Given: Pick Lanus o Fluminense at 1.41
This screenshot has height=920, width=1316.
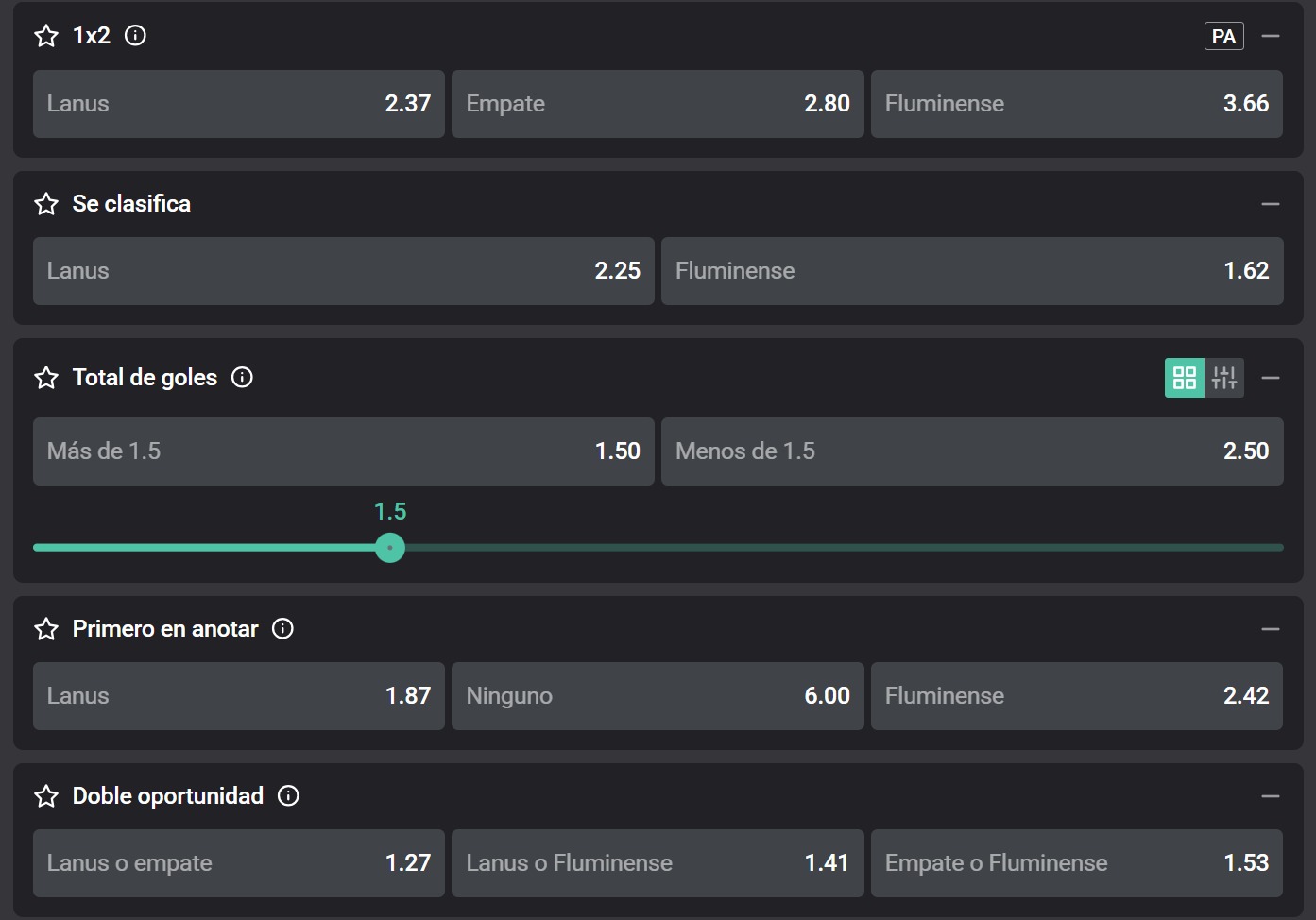Looking at the screenshot, I should (x=658, y=863).
